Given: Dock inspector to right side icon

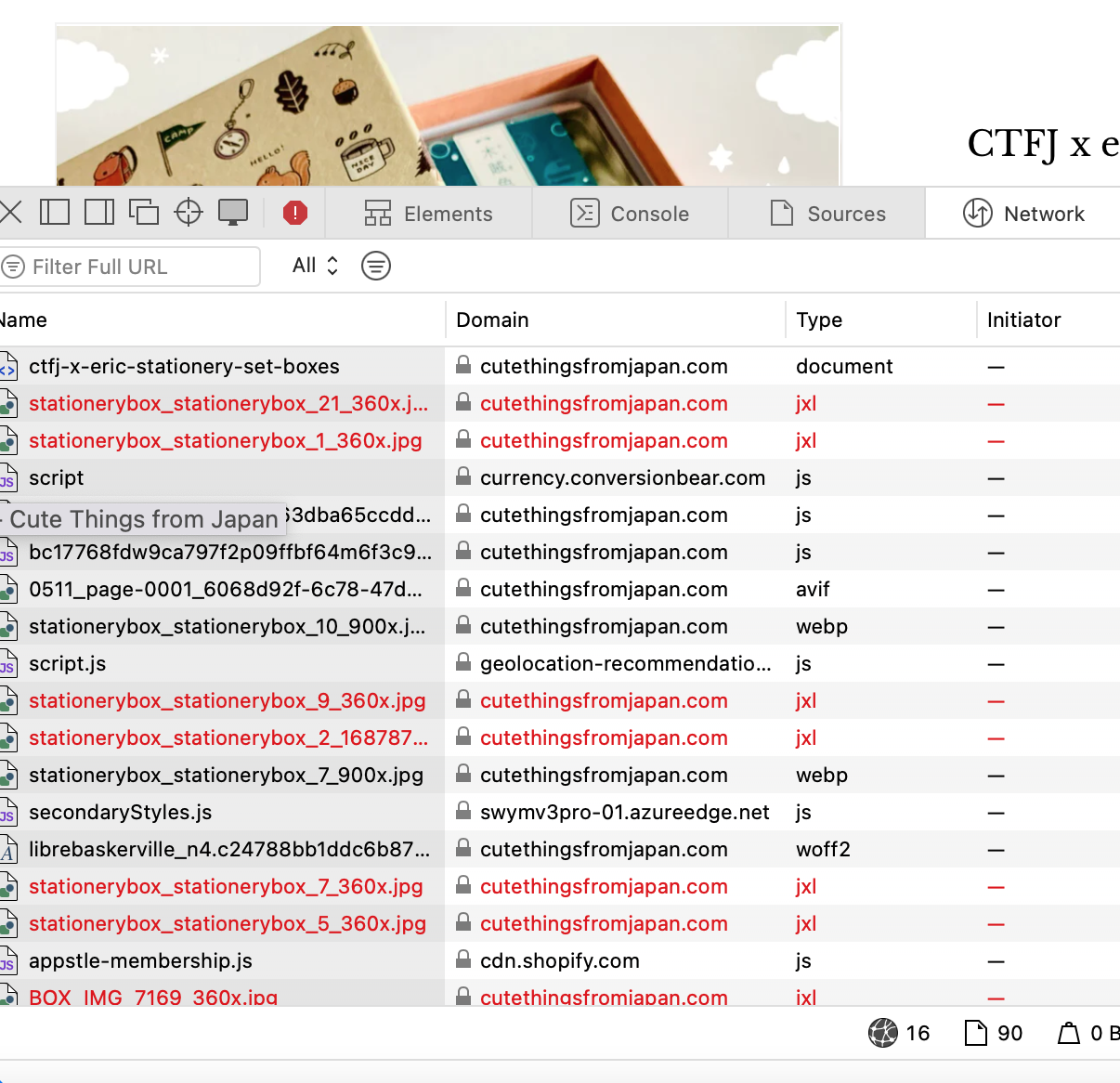Looking at the screenshot, I should click(x=99, y=213).
